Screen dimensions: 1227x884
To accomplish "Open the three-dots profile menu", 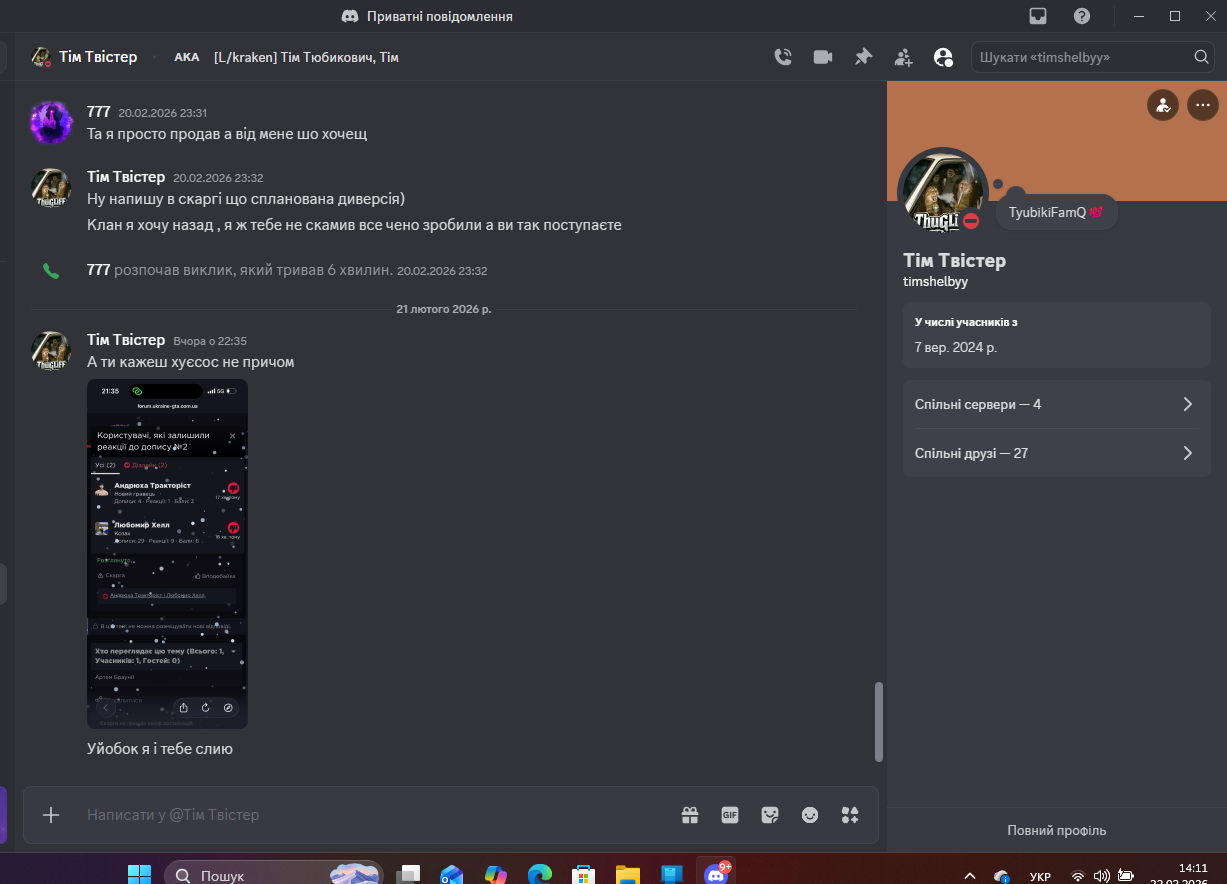I will click(1203, 104).
